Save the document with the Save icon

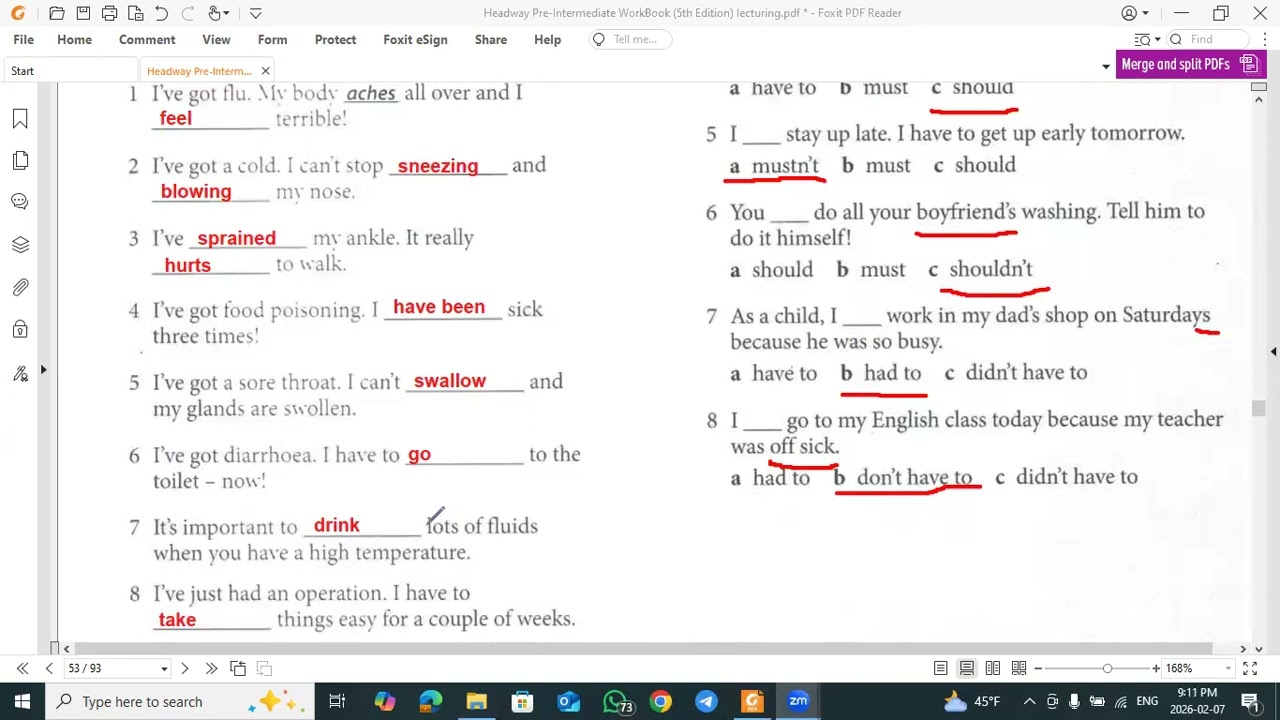click(x=83, y=13)
